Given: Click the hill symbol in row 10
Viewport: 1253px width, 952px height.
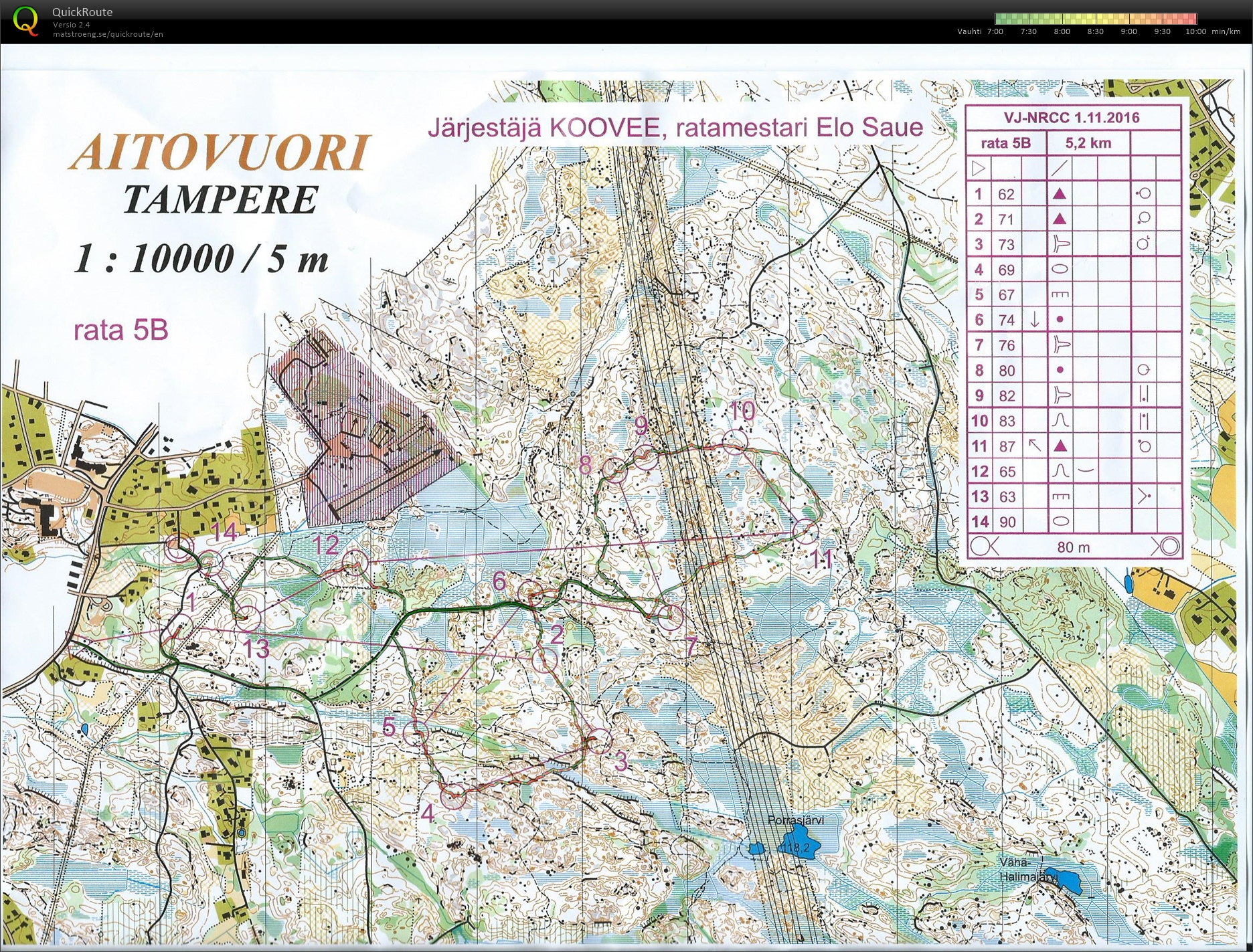Looking at the screenshot, I should pos(1060,421).
